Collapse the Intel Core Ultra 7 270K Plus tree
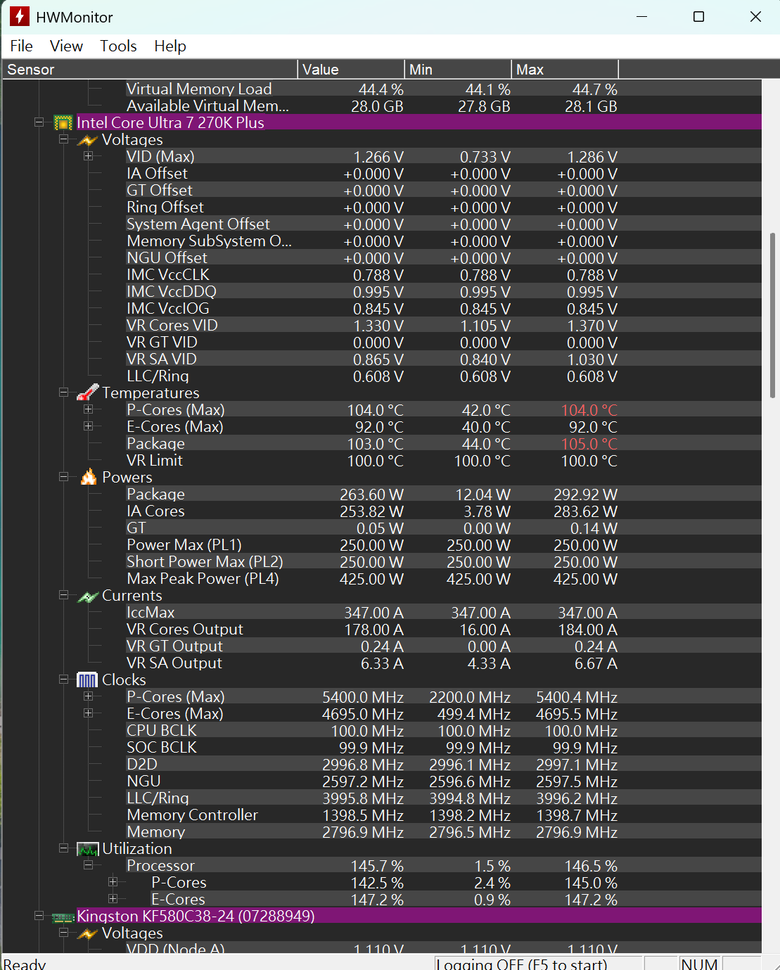The height and width of the screenshot is (970, 780). 39,122
